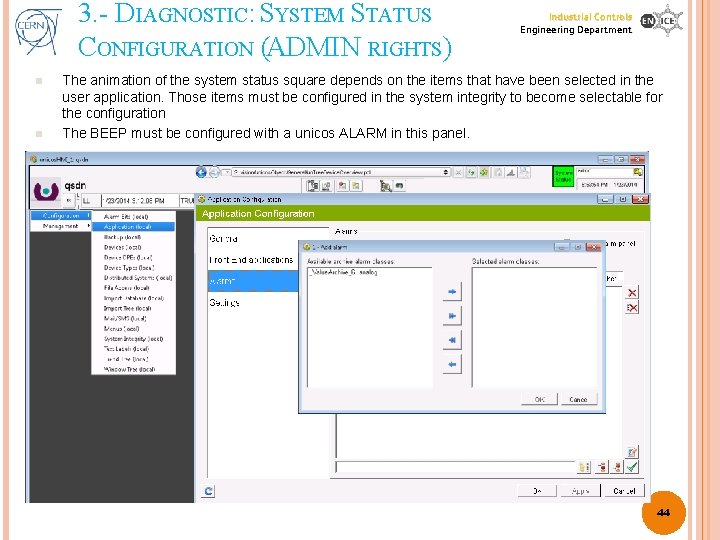Click the home icon in navigation toolbar
Screen dimensions: 720x540
tap(498, 173)
